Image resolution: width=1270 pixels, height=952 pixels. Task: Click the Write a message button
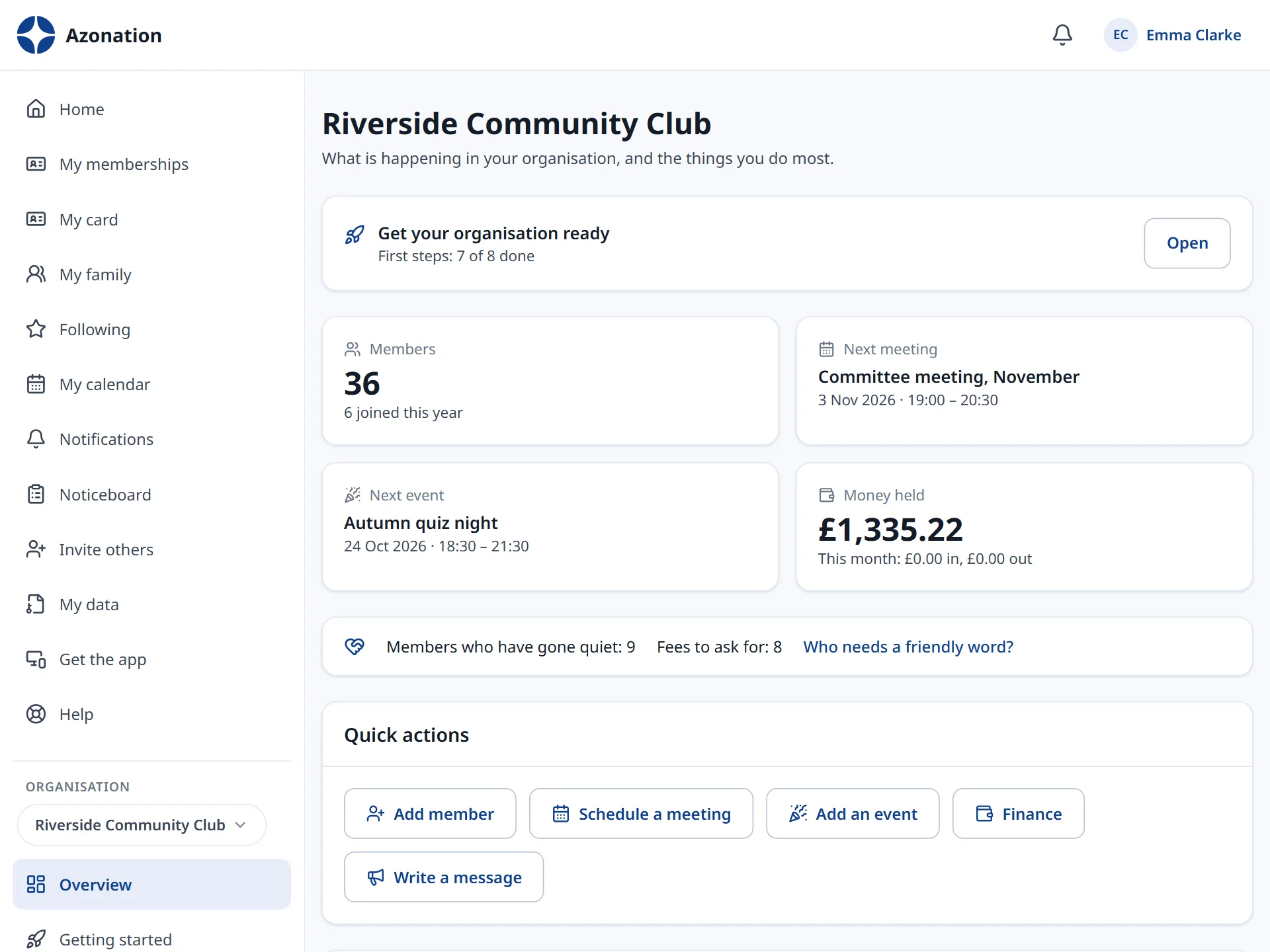click(x=444, y=877)
